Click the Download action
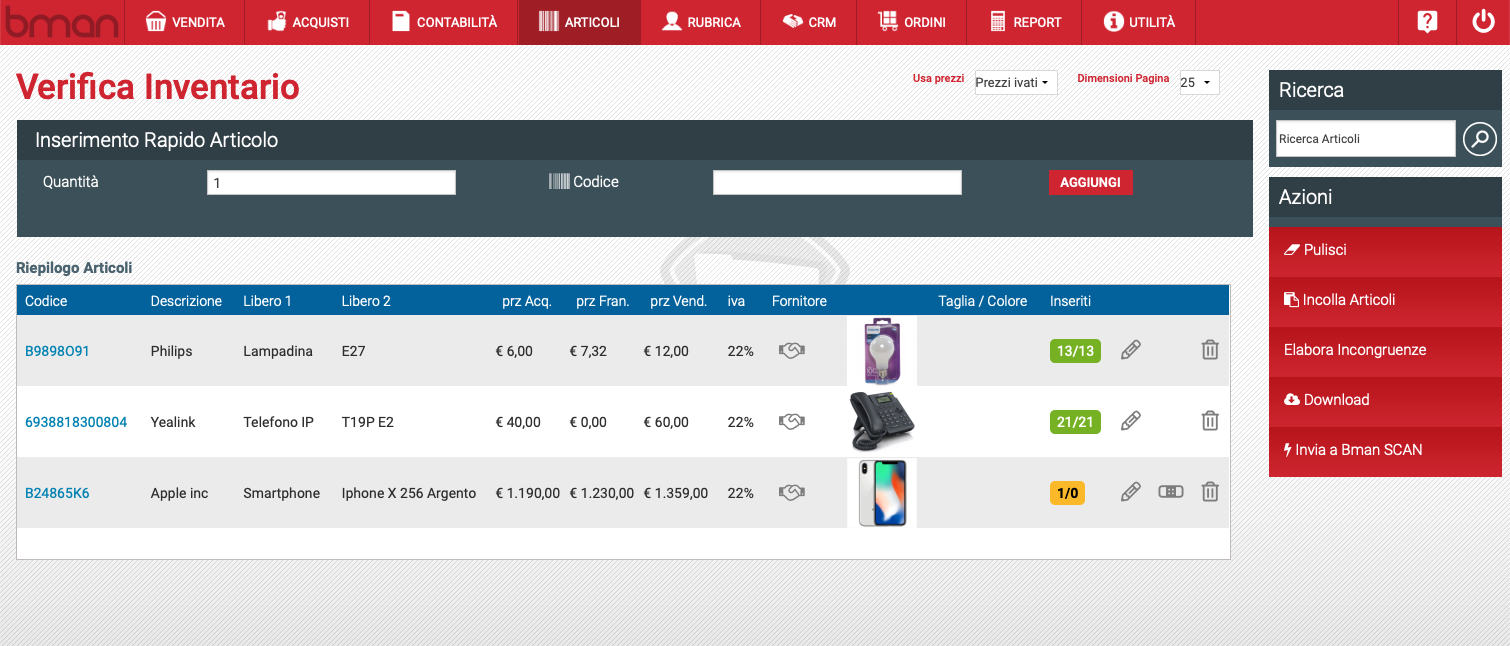The height and width of the screenshot is (646, 1510). click(x=1385, y=400)
